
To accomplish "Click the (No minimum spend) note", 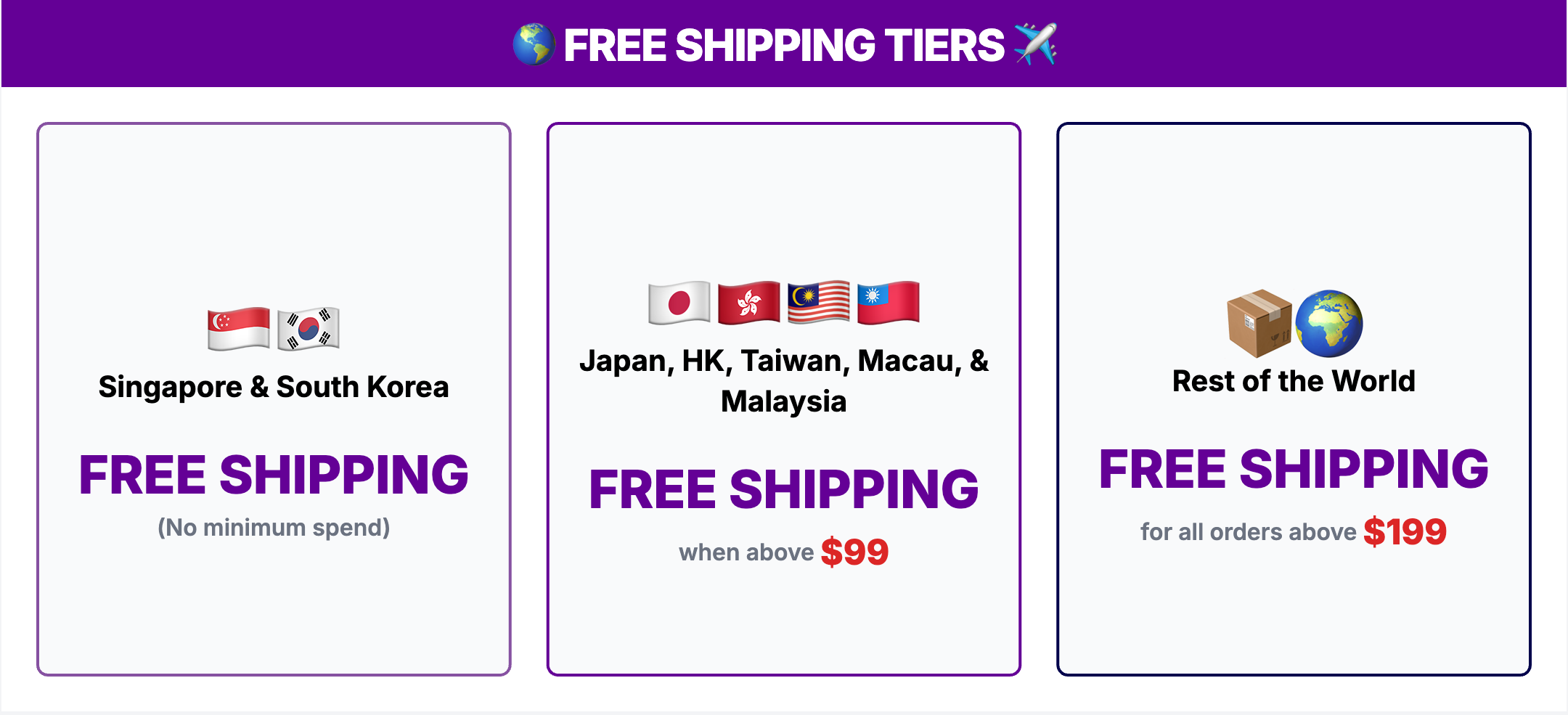I will pos(274,528).
